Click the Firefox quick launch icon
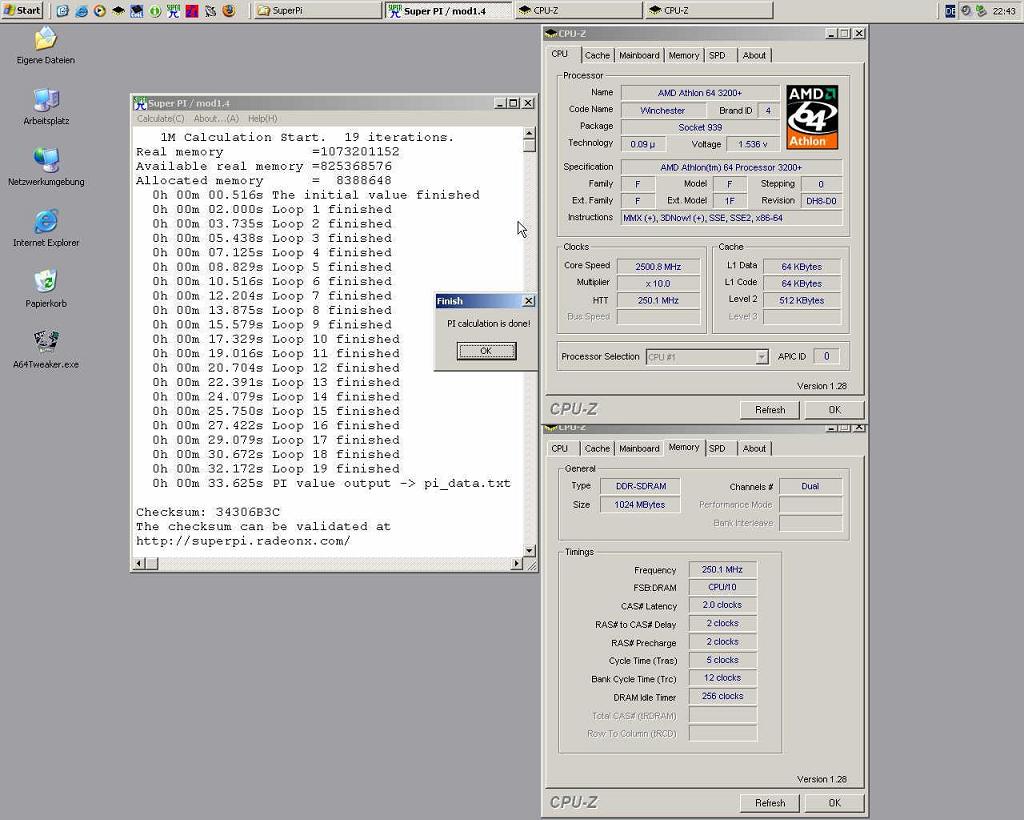Image resolution: width=1024 pixels, height=820 pixels. tap(229, 10)
